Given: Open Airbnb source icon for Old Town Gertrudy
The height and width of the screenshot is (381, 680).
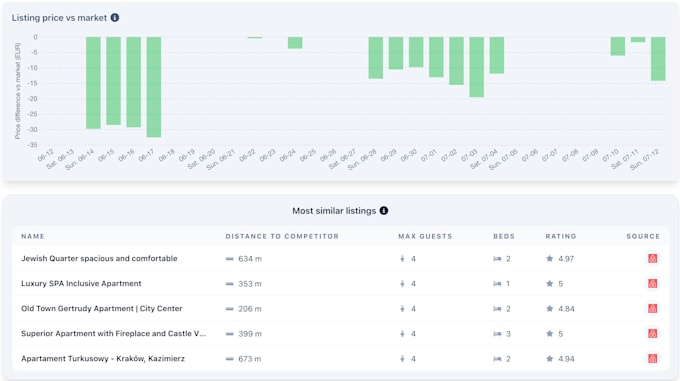Looking at the screenshot, I should (x=652, y=309).
